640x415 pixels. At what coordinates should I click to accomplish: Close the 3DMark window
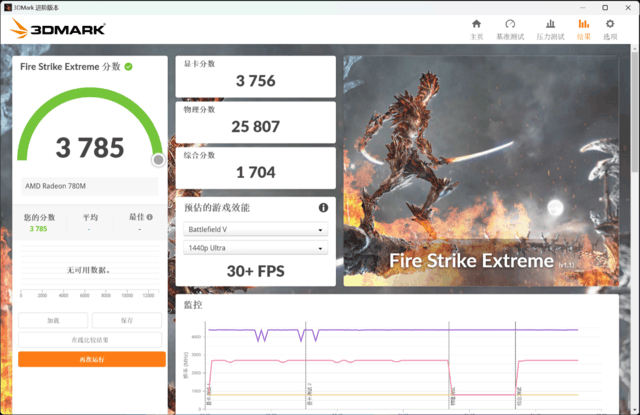628,7
